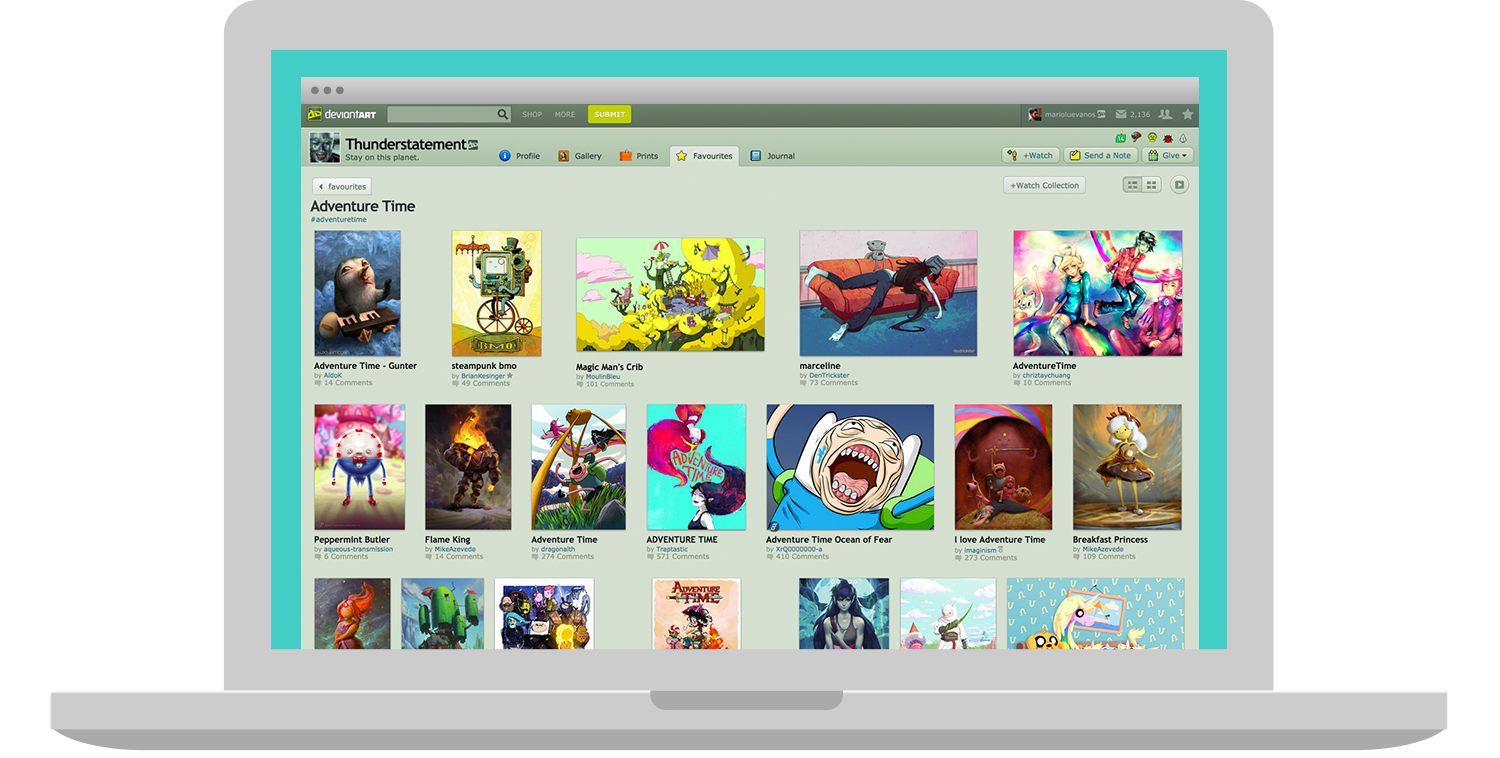Click imaginism artist link
This screenshot has height=758, width=1500.
coord(980,549)
